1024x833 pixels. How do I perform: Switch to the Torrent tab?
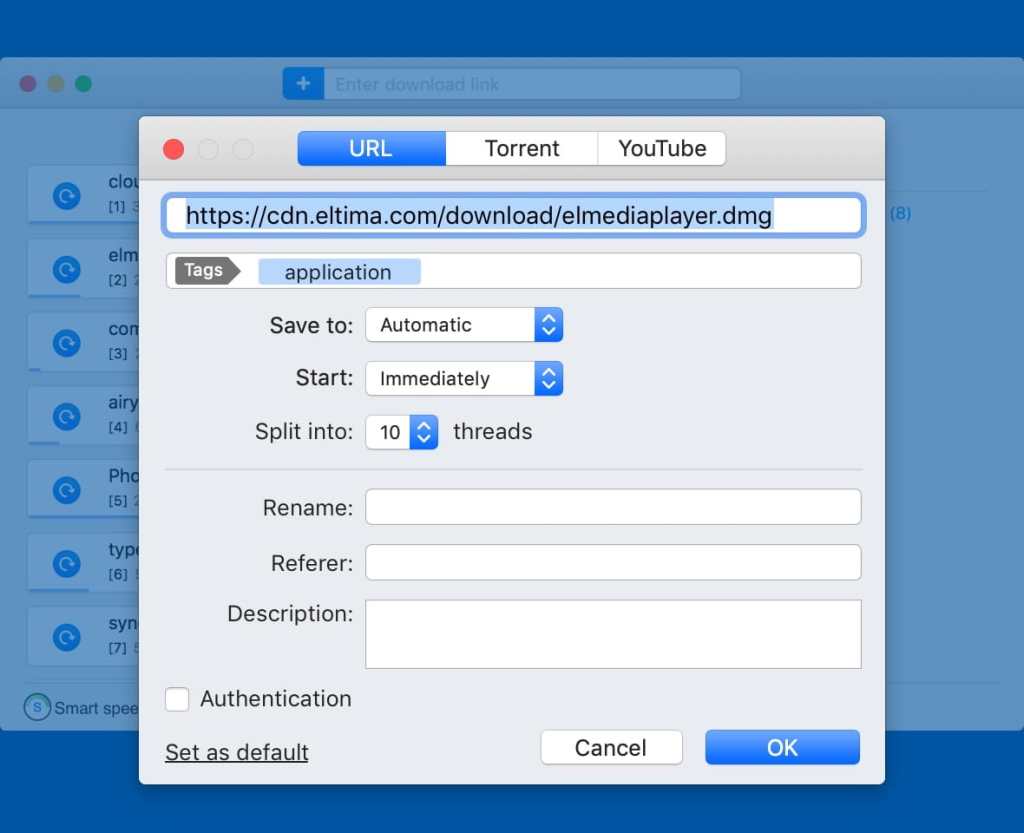521,149
